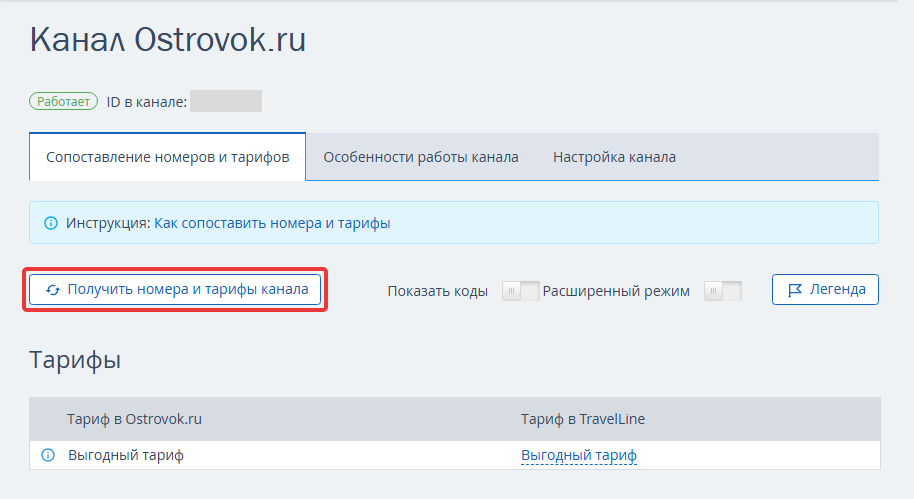Click the Расширенный режим label text
This screenshot has width=914, height=499.
tap(616, 291)
